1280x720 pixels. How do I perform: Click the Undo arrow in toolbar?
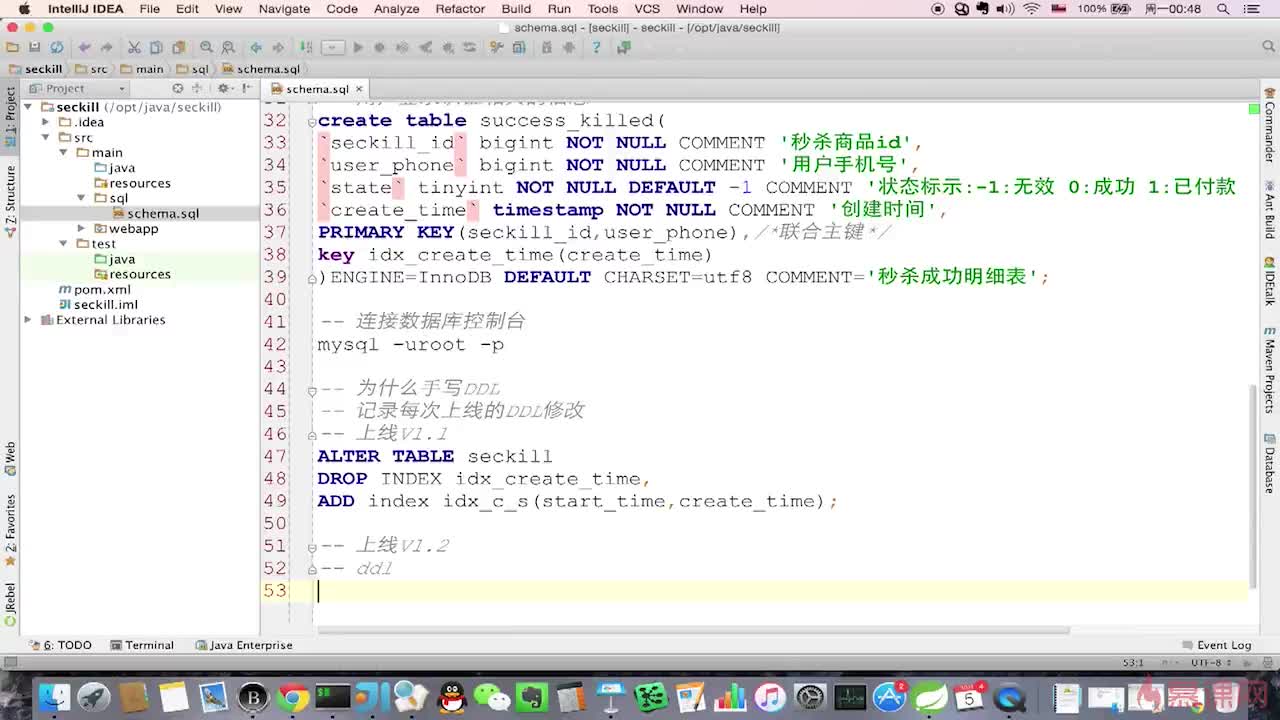[x=84, y=47]
